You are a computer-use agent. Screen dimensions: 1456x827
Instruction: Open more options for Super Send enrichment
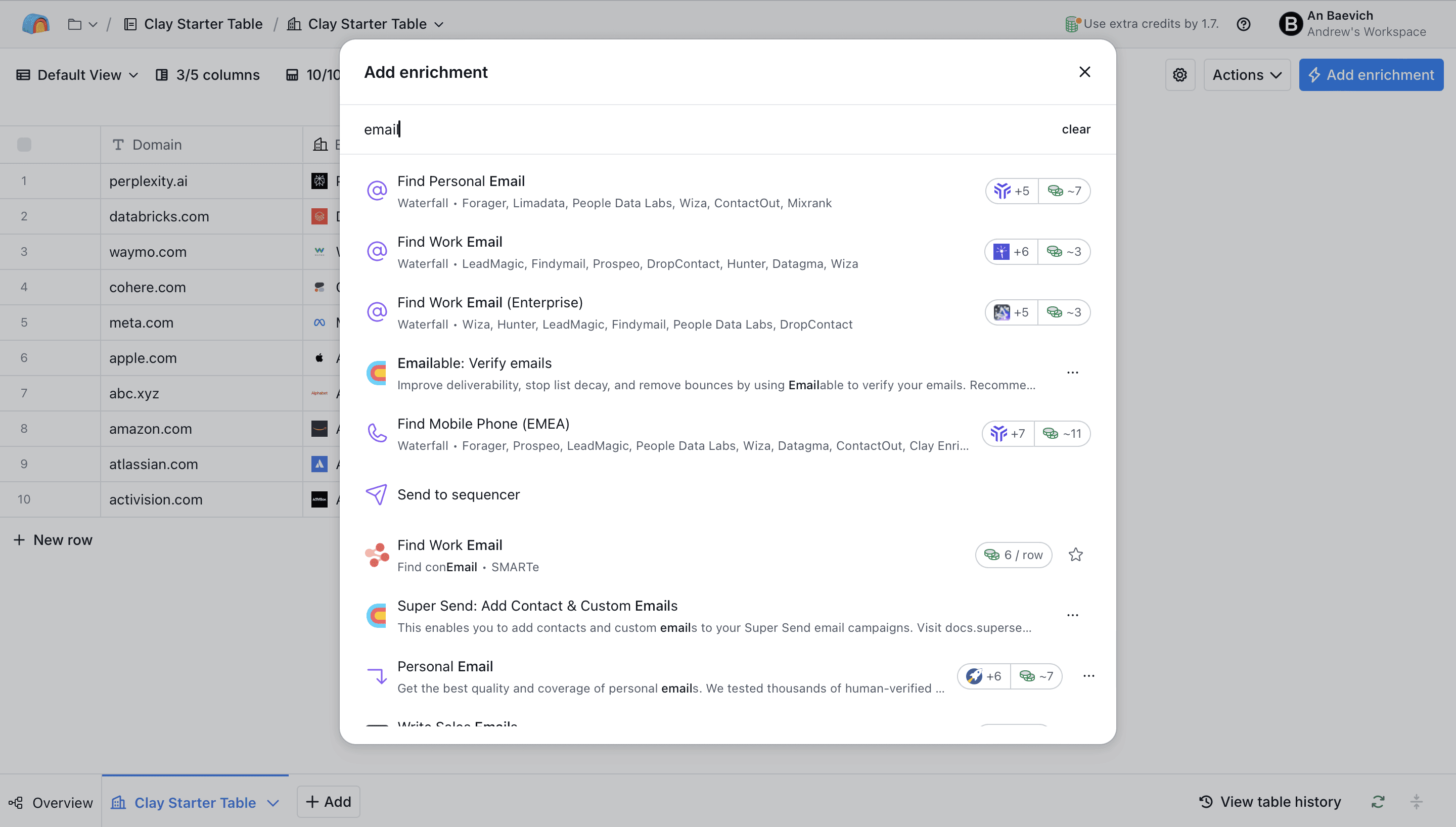pyautogui.click(x=1072, y=616)
